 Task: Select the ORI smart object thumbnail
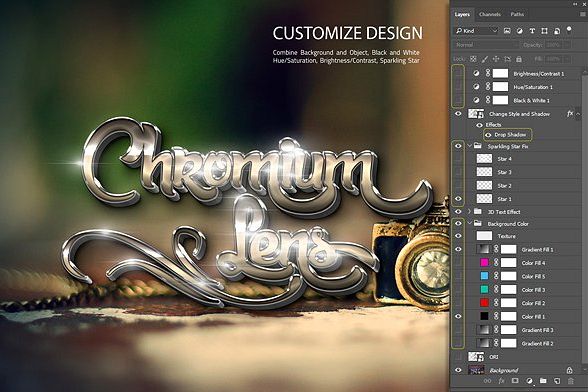click(x=476, y=357)
